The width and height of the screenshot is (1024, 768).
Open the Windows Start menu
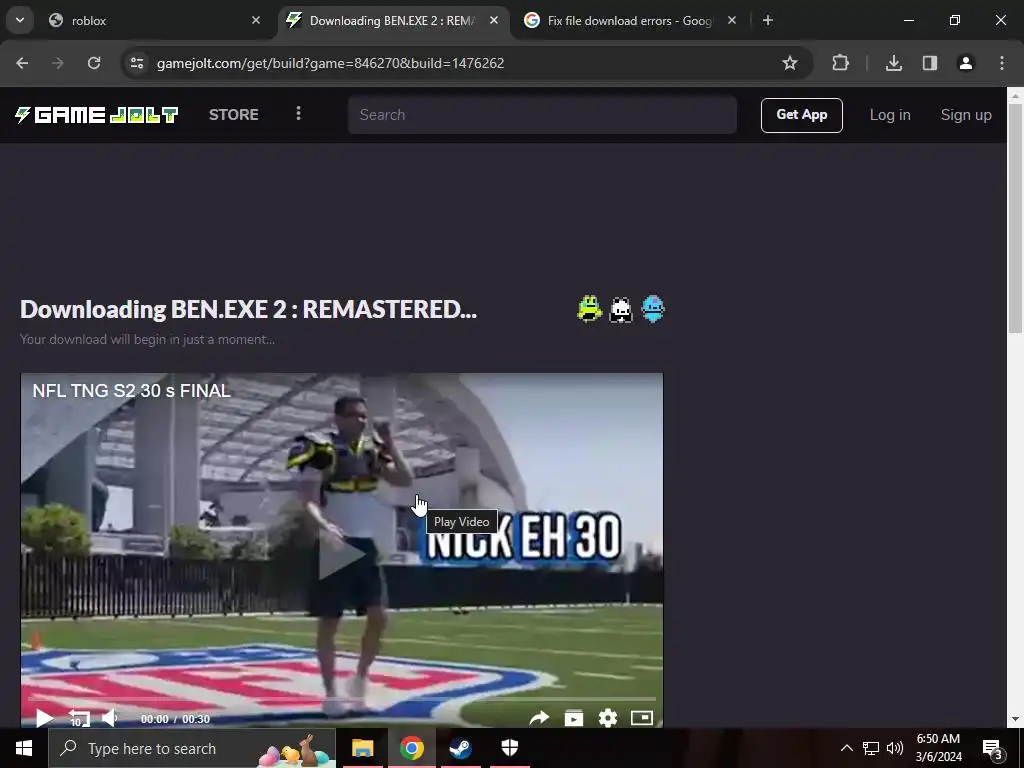pyautogui.click(x=24, y=748)
